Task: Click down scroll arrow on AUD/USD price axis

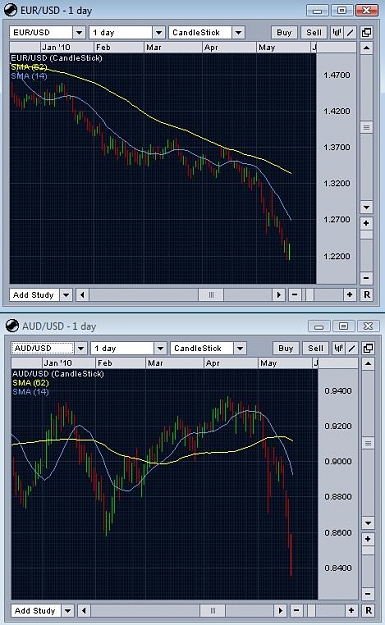Action: coord(368,523)
